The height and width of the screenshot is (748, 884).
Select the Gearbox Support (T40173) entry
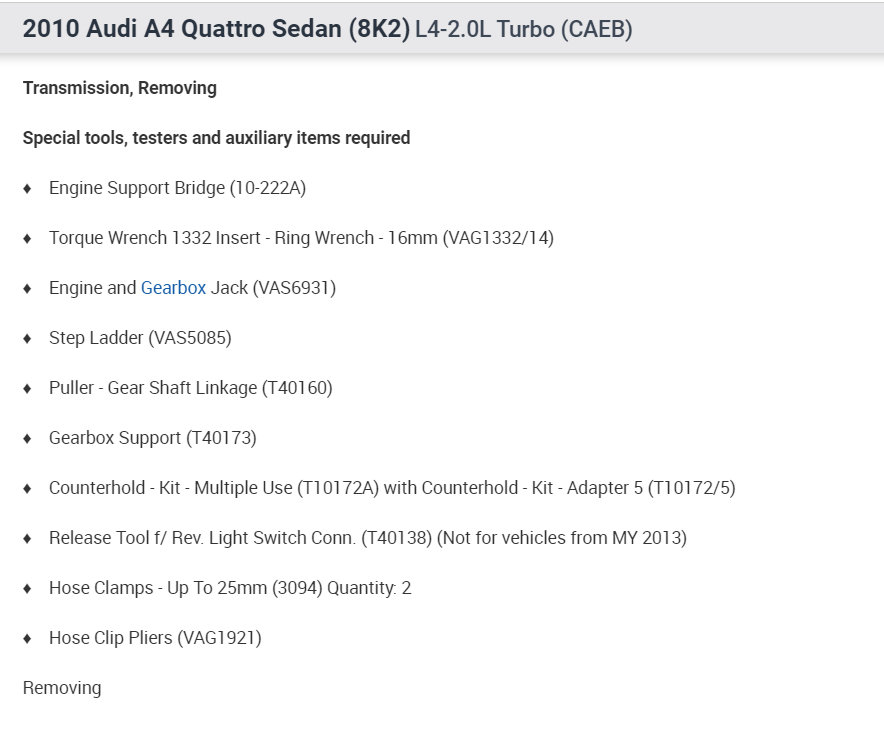[152, 438]
